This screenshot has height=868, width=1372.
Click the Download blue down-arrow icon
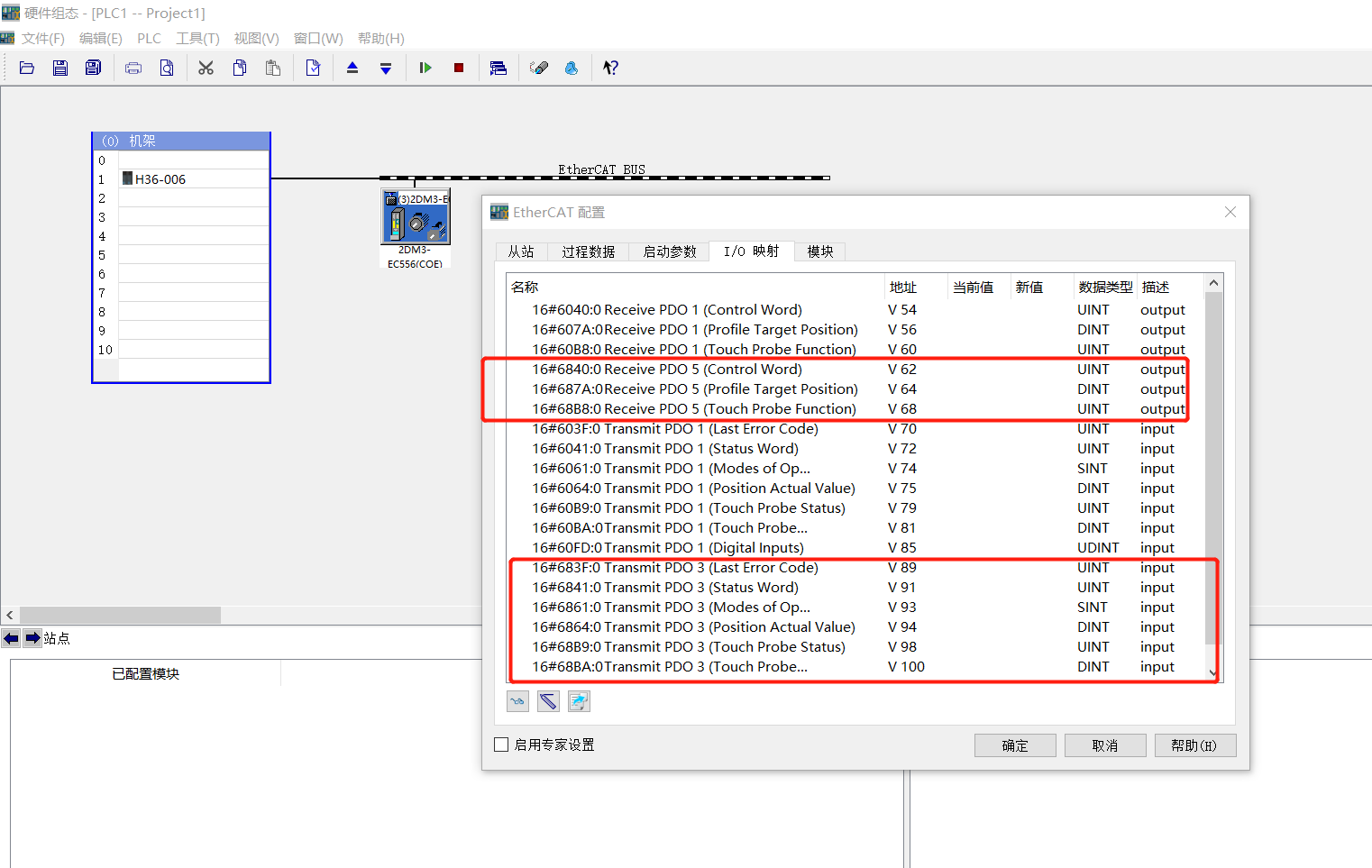(386, 68)
